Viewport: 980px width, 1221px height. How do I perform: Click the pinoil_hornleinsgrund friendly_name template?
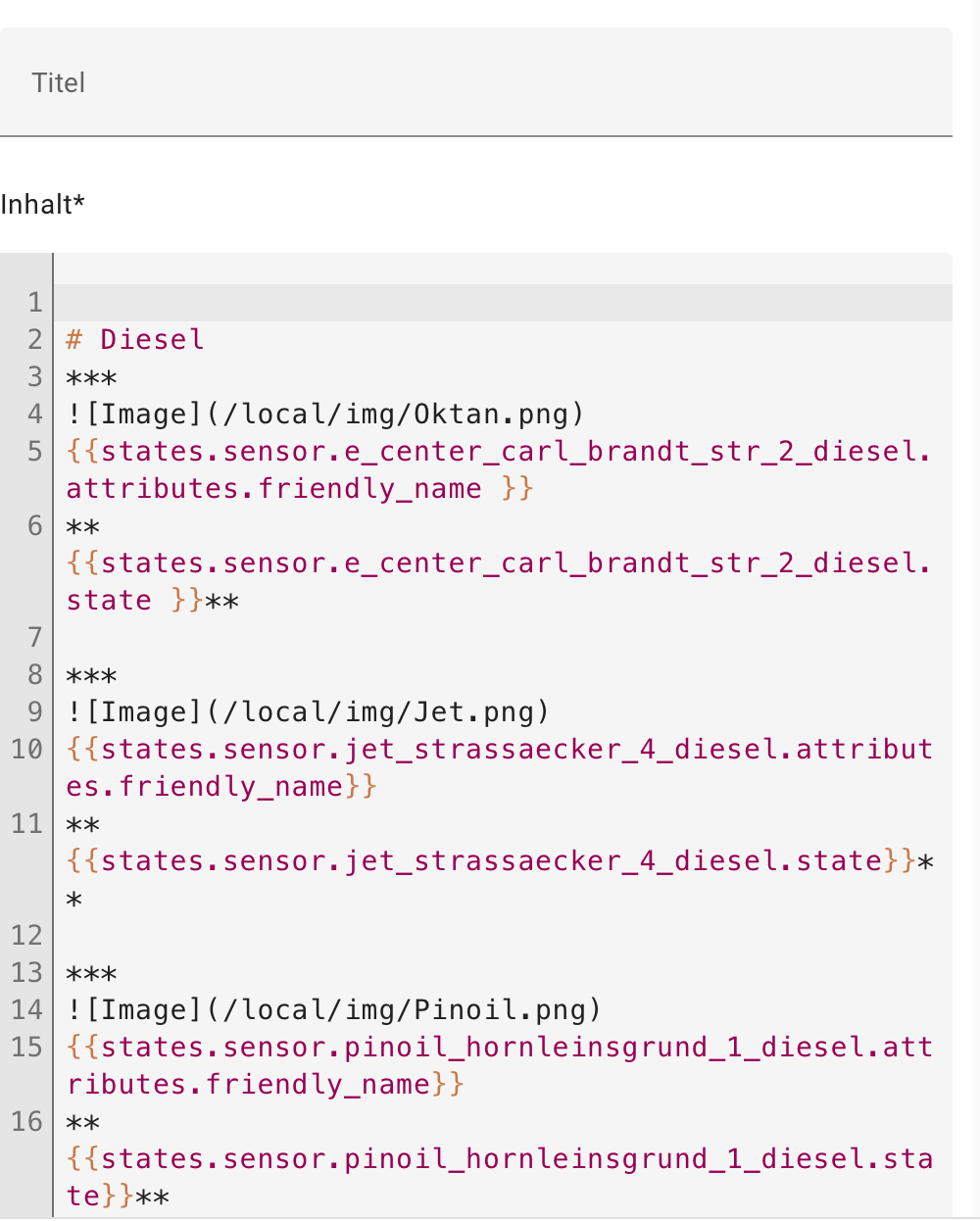[x=499, y=1066]
